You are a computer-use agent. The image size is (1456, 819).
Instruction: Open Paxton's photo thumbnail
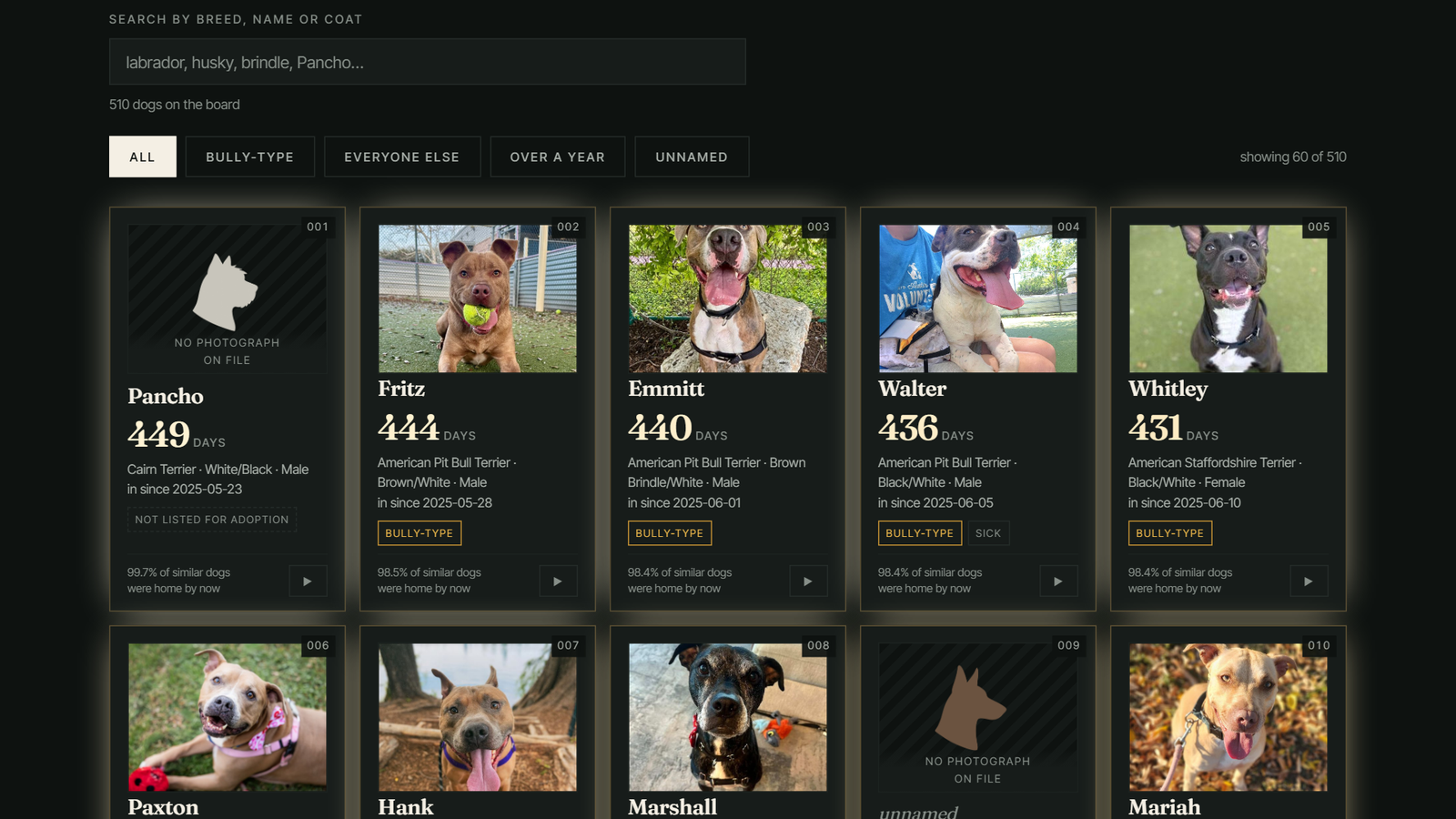[x=227, y=717]
